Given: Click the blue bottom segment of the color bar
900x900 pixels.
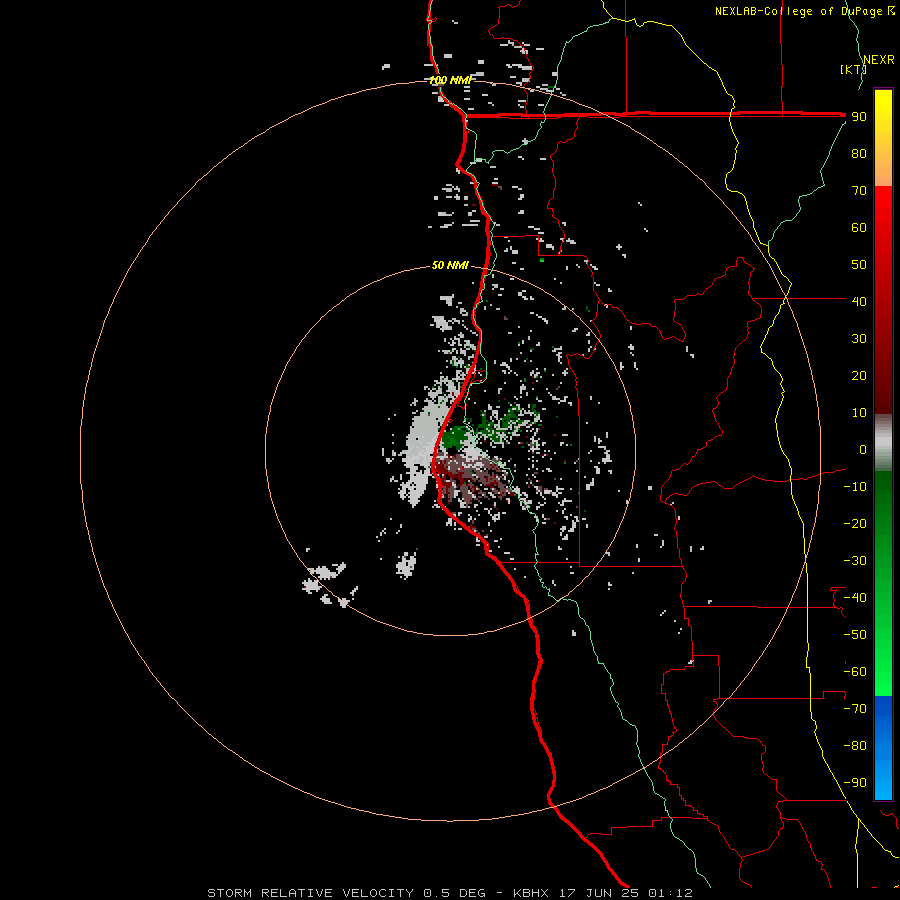Looking at the screenshot, I should 883,748.
